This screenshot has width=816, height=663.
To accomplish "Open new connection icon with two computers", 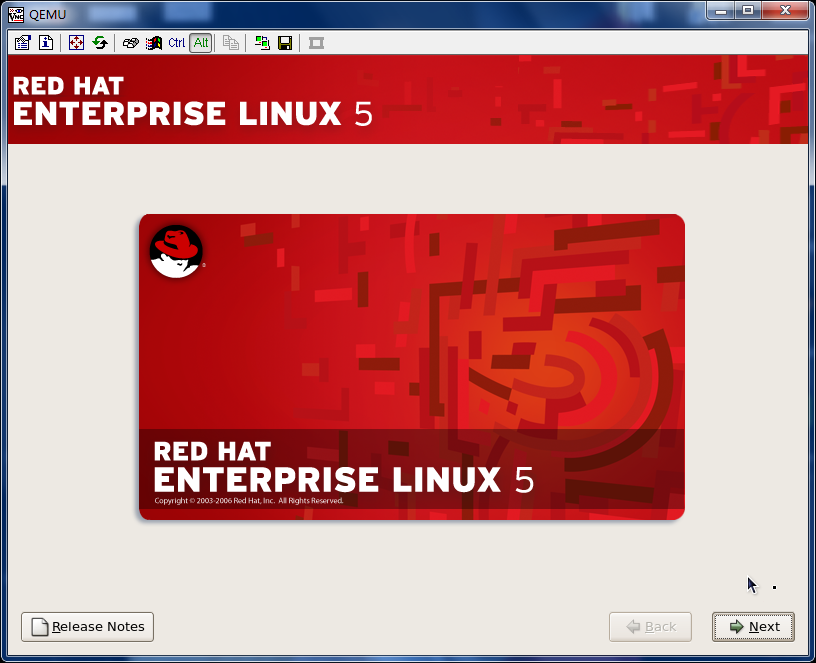I will click(262, 43).
